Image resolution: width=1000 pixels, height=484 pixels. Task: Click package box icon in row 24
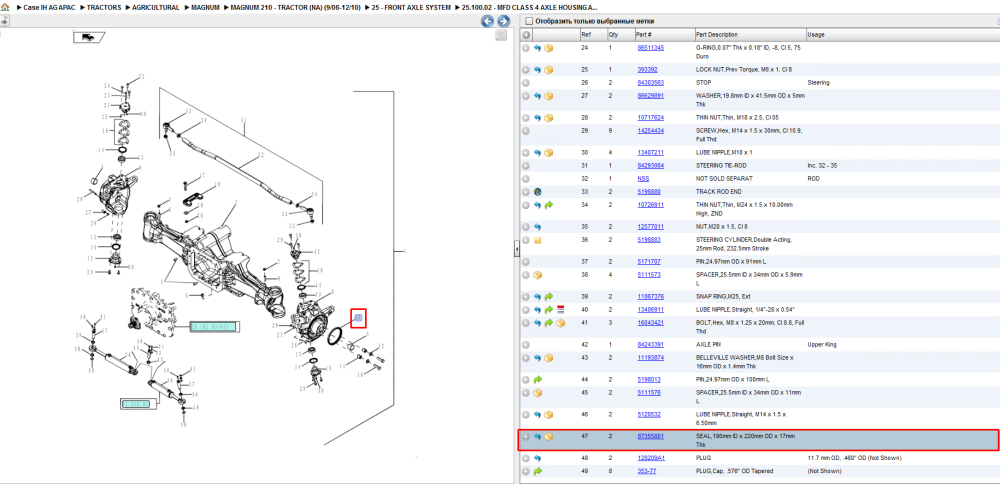pos(548,48)
